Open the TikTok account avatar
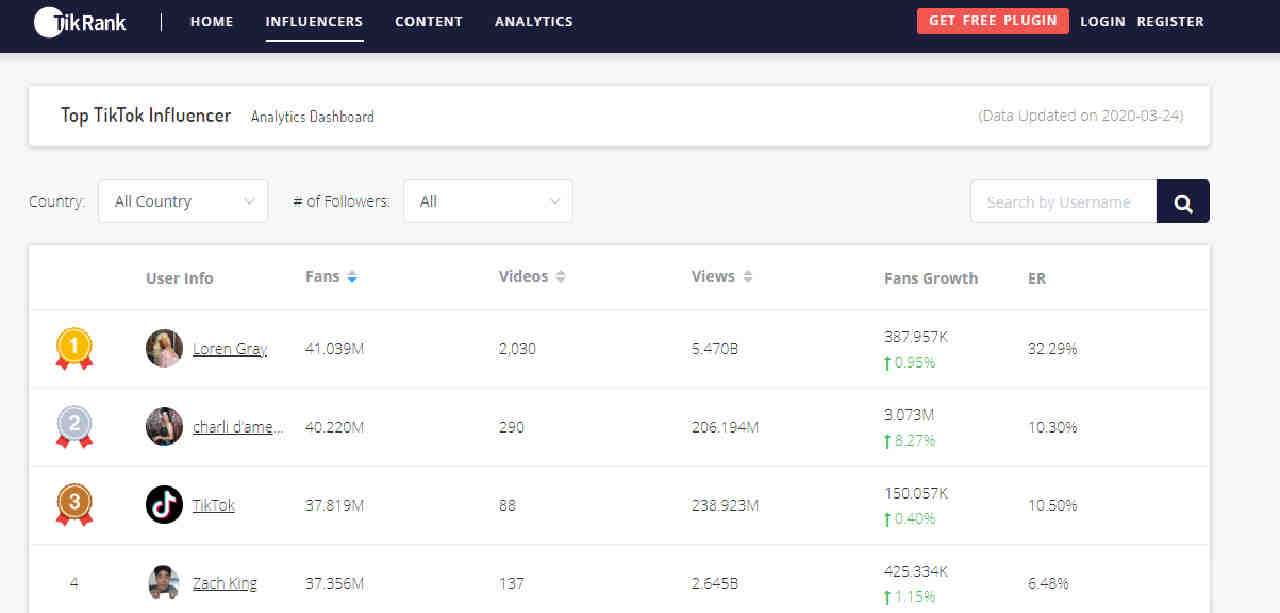The image size is (1280, 613). pos(164,505)
